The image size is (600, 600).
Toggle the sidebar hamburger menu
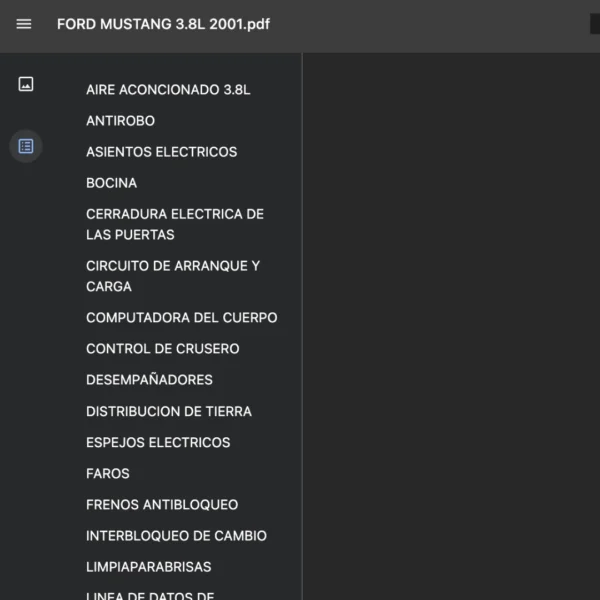click(x=24, y=24)
